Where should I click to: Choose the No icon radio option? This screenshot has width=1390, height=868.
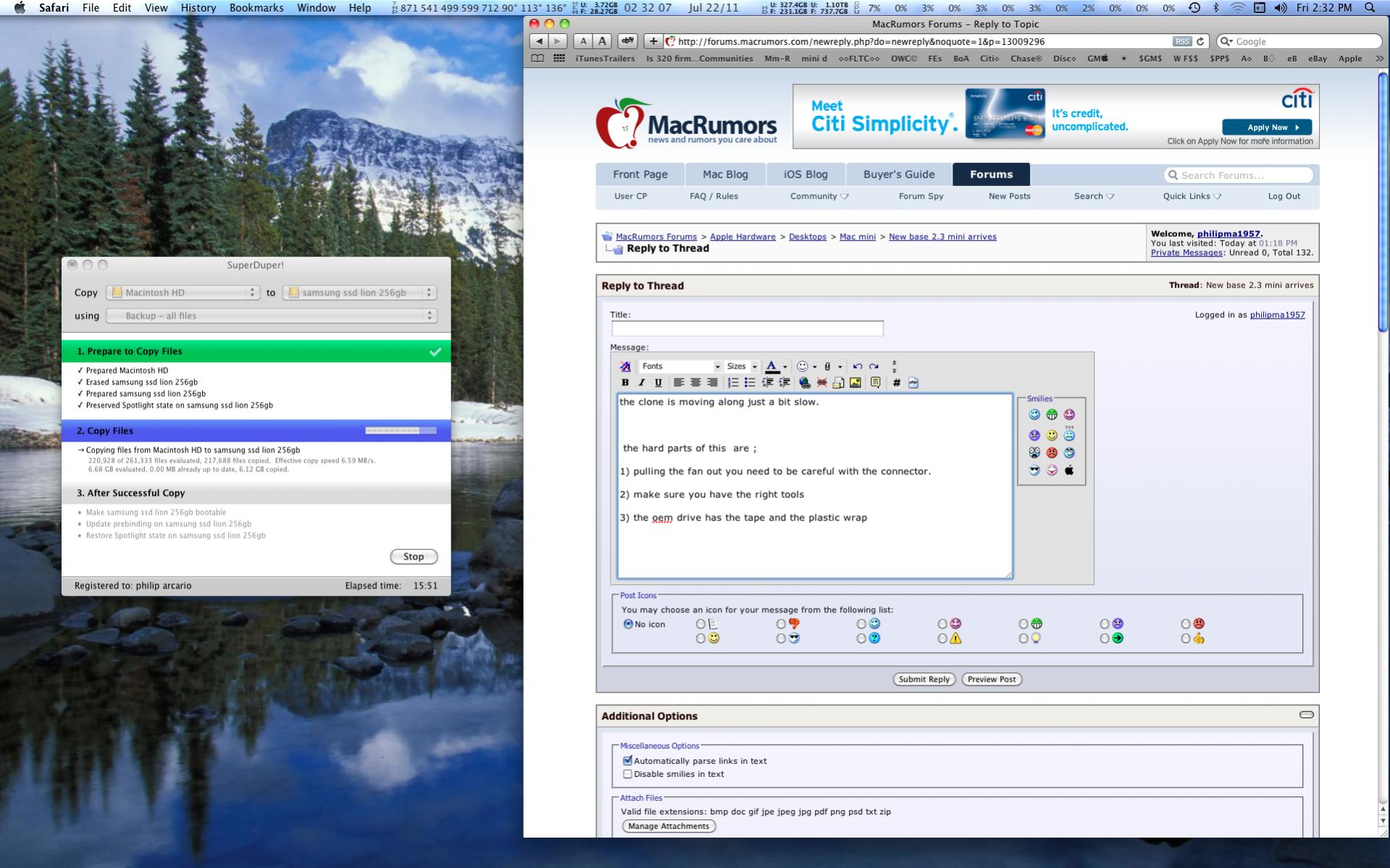tap(628, 624)
